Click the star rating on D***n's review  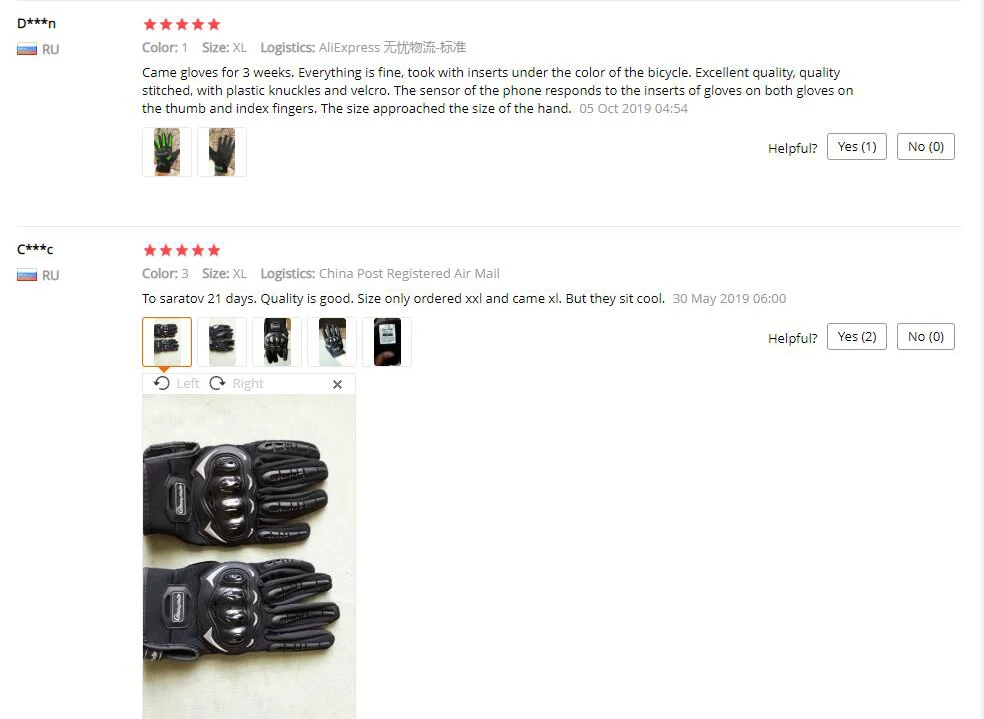(x=182, y=24)
